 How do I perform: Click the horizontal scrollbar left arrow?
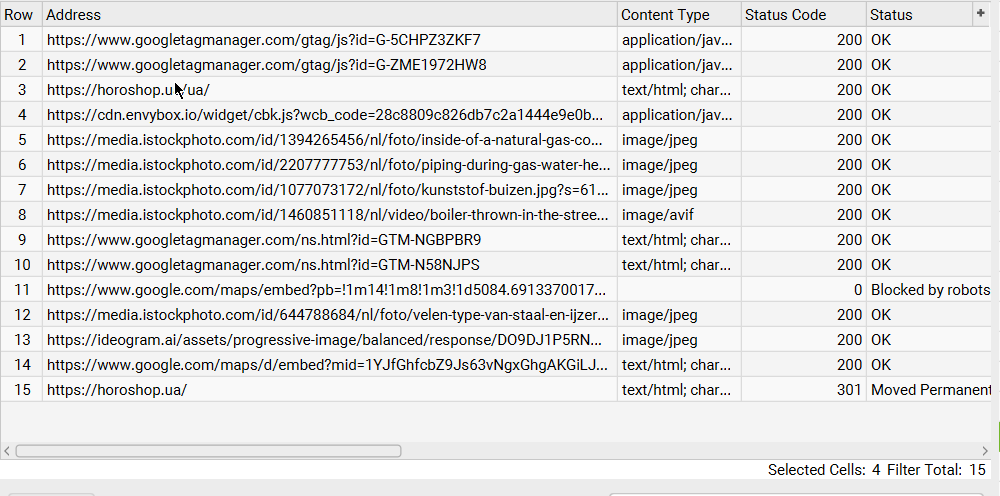[8, 451]
